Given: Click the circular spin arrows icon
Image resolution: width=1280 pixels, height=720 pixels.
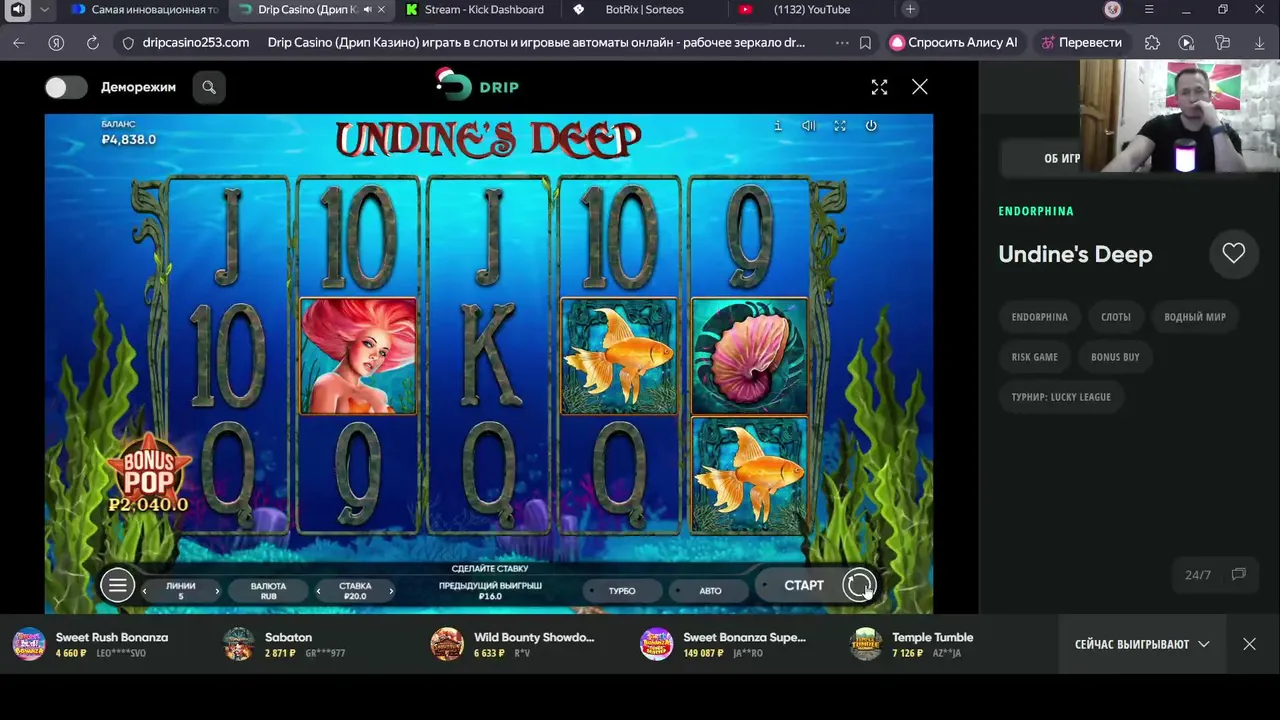Looking at the screenshot, I should pyautogui.click(x=859, y=586).
